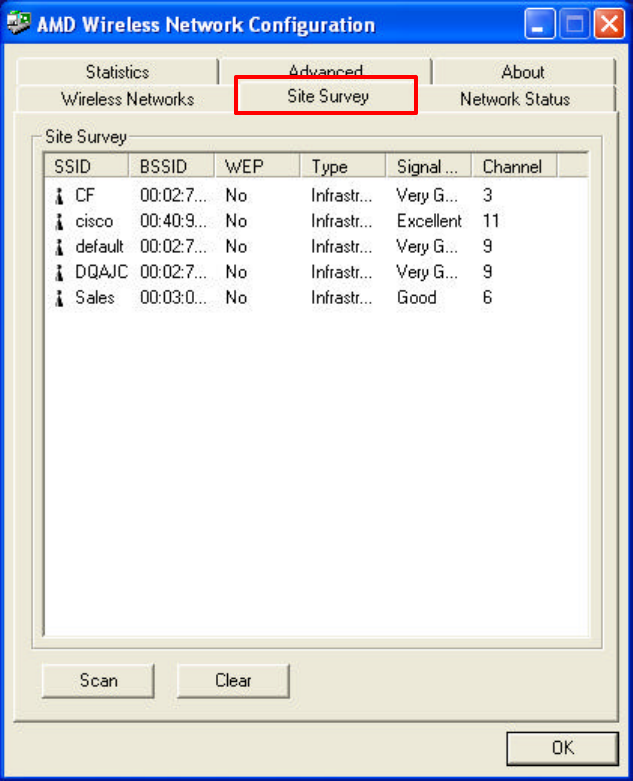Switch to the Statistics tab
Image resolution: width=633 pixels, height=781 pixels.
(118, 72)
